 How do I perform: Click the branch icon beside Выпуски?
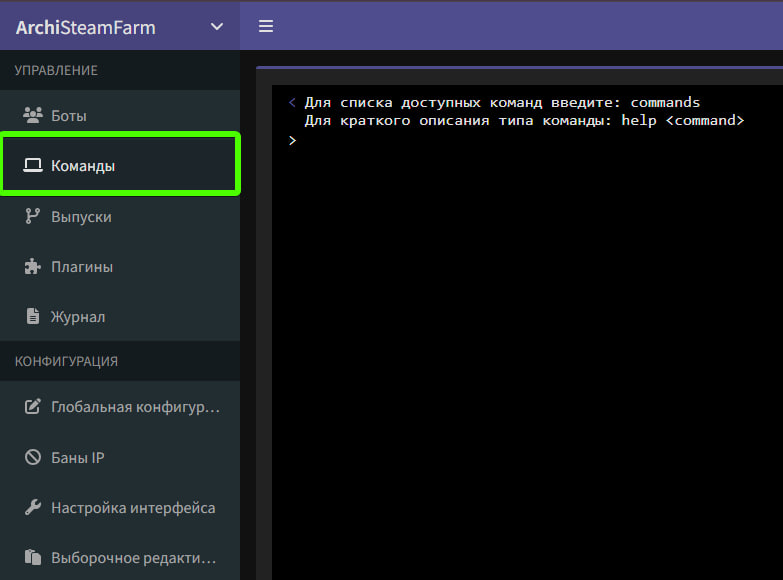pos(32,216)
